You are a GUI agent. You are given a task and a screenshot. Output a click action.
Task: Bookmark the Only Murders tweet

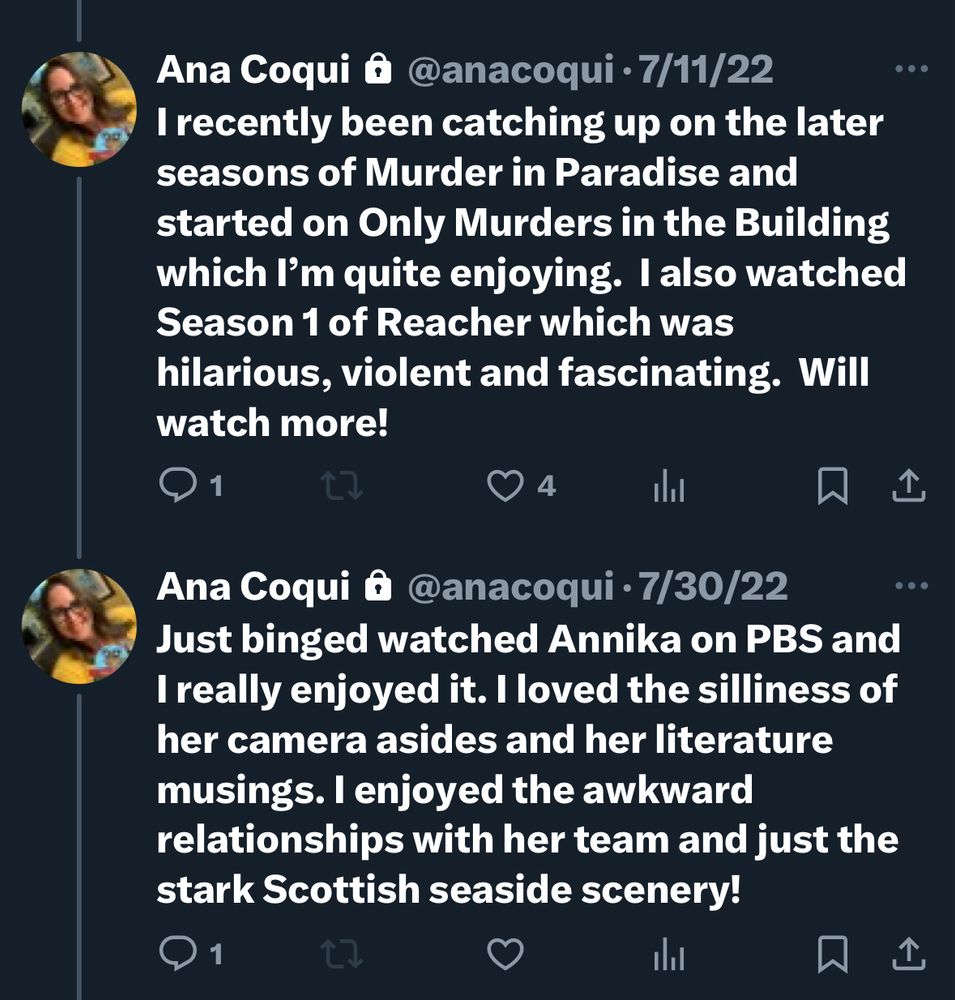point(832,486)
